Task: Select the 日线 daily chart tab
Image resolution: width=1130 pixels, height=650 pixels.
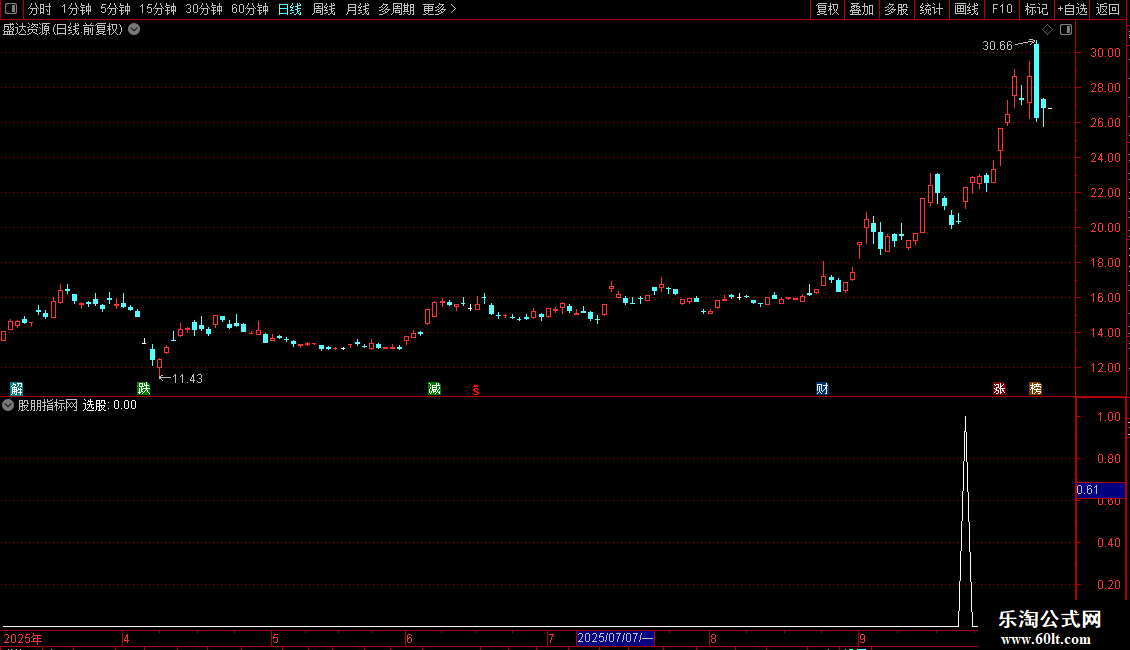Action: tap(290, 9)
